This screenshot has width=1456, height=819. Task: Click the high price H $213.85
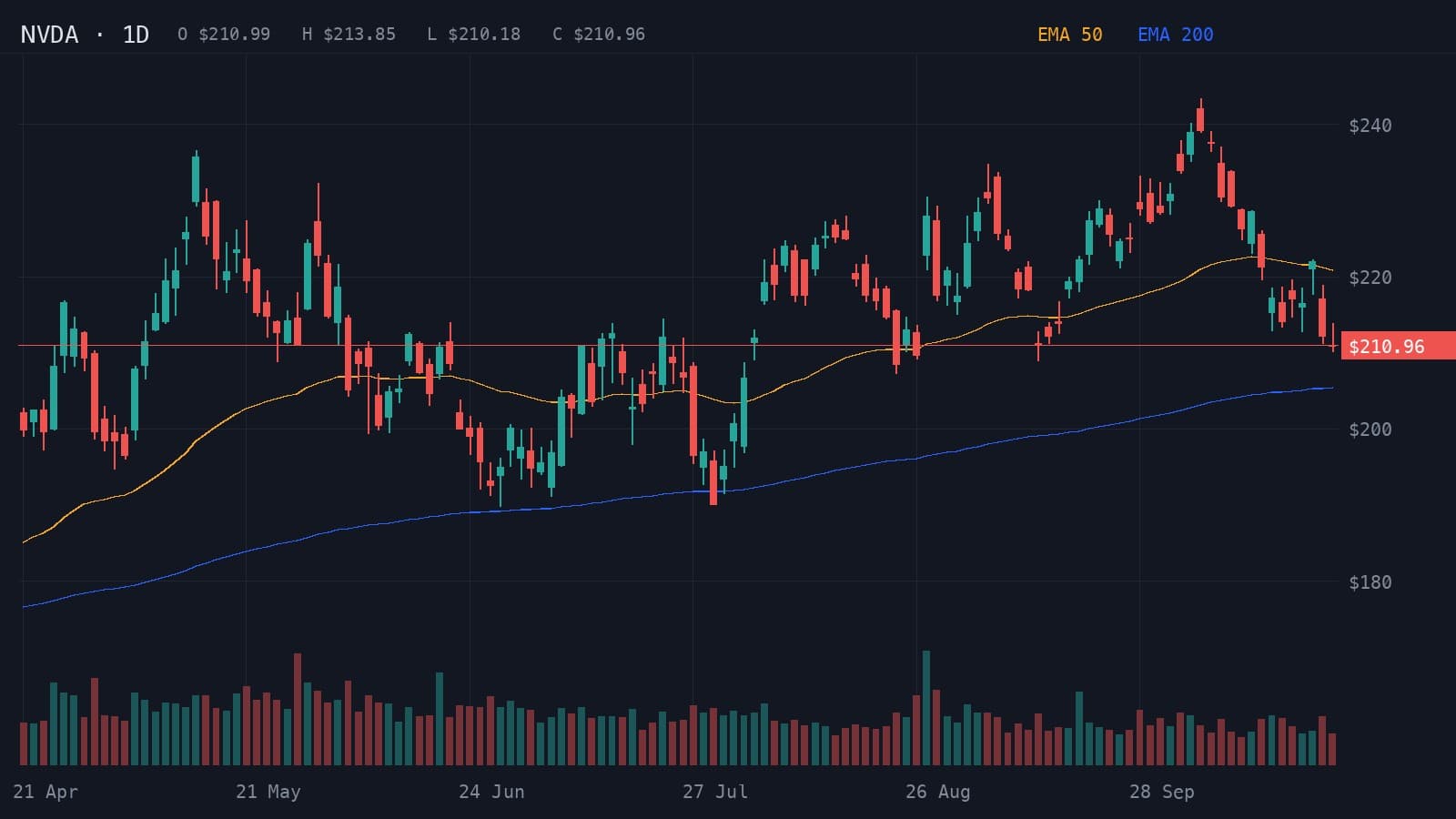tap(349, 35)
